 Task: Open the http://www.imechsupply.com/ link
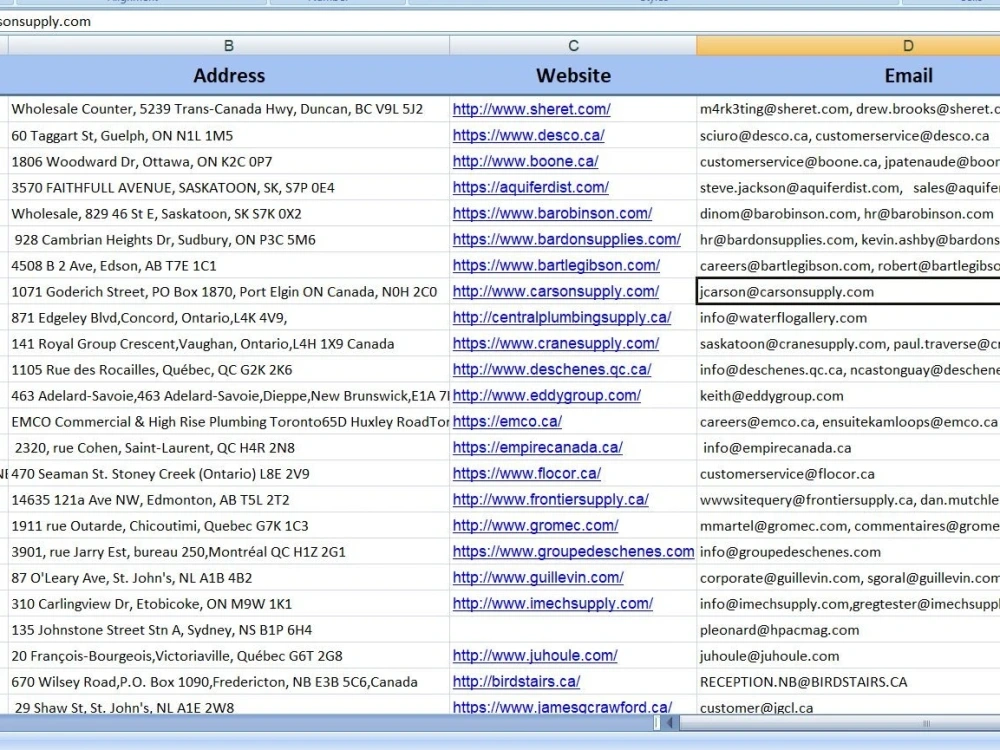552,604
